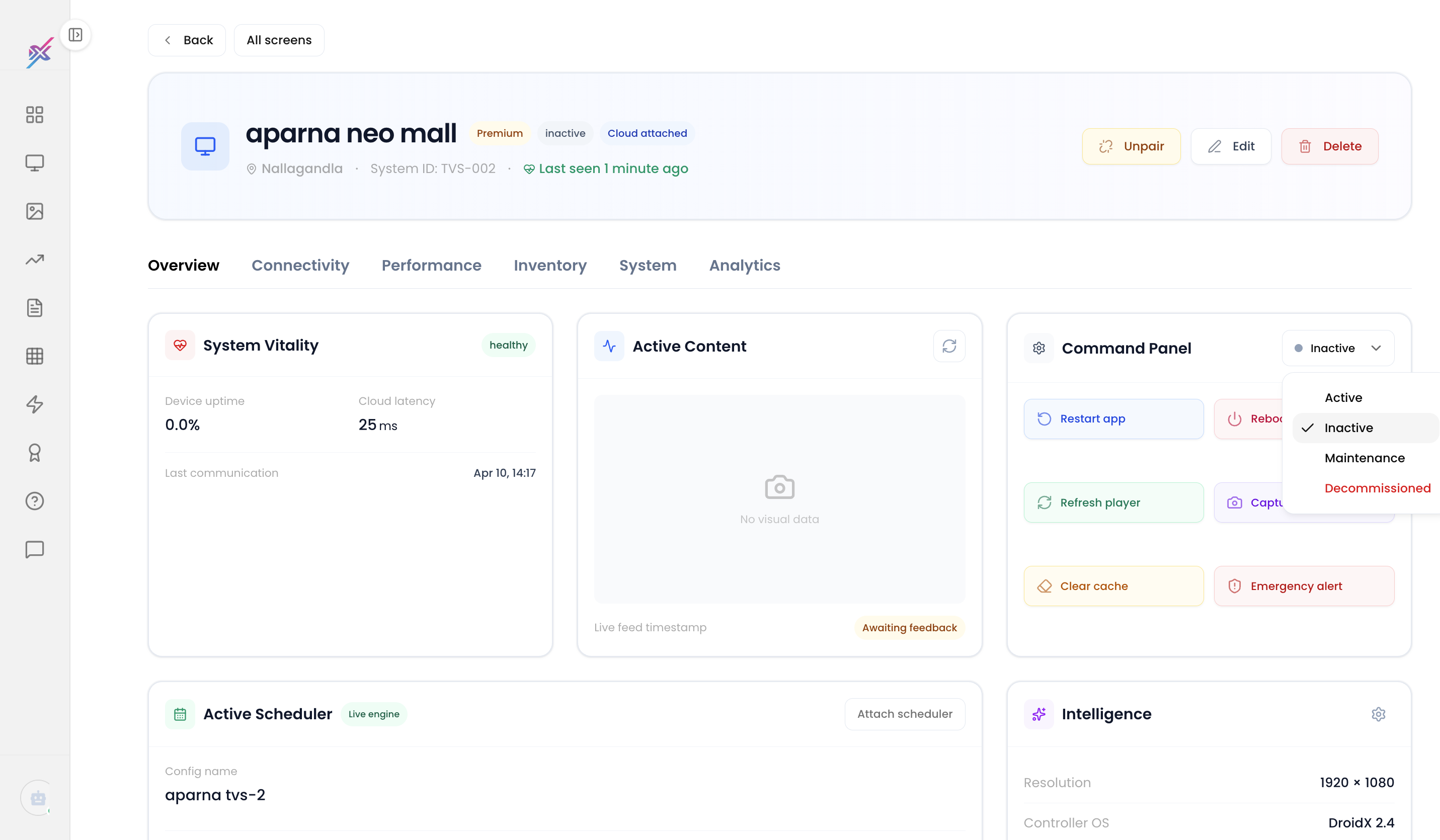The image size is (1440, 840).
Task: Go Back to previous page
Action: [x=187, y=40]
